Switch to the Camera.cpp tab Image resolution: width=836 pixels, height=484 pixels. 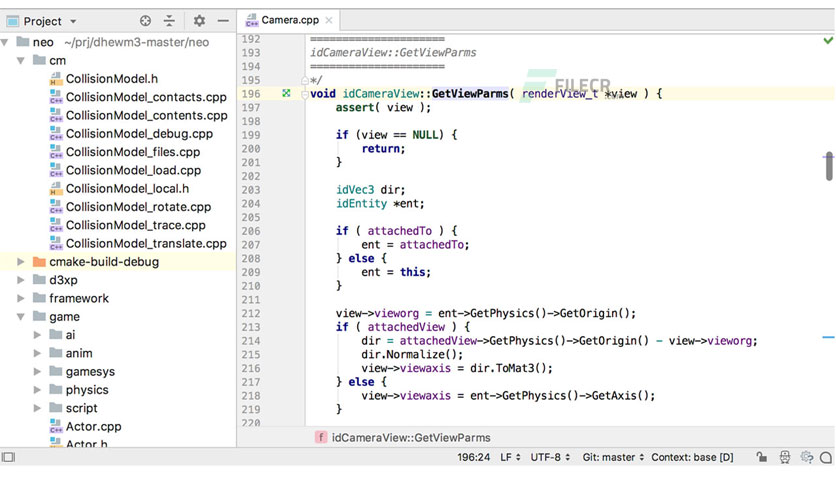click(x=290, y=20)
